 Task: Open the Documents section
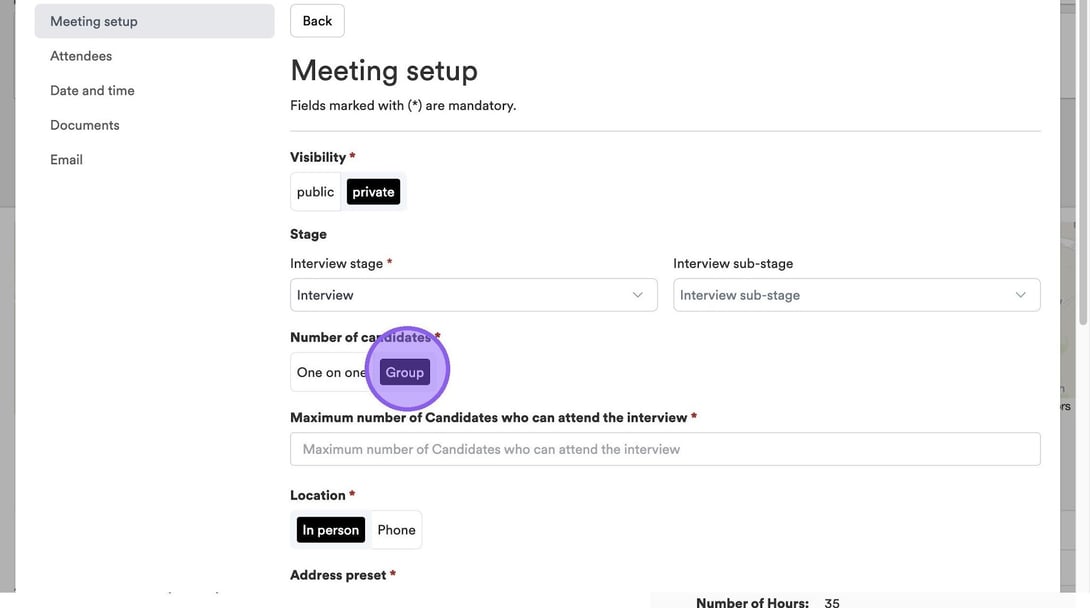pos(85,125)
